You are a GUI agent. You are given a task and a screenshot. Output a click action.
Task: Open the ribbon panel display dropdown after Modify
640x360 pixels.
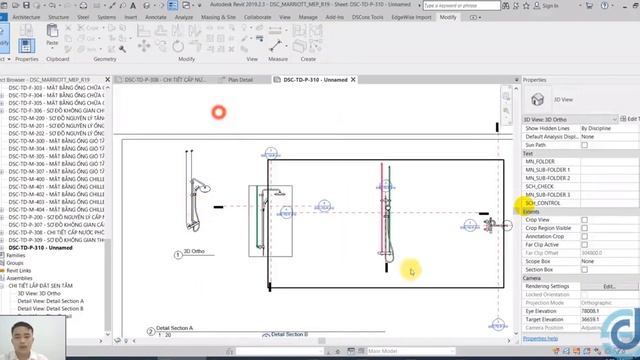(475, 17)
